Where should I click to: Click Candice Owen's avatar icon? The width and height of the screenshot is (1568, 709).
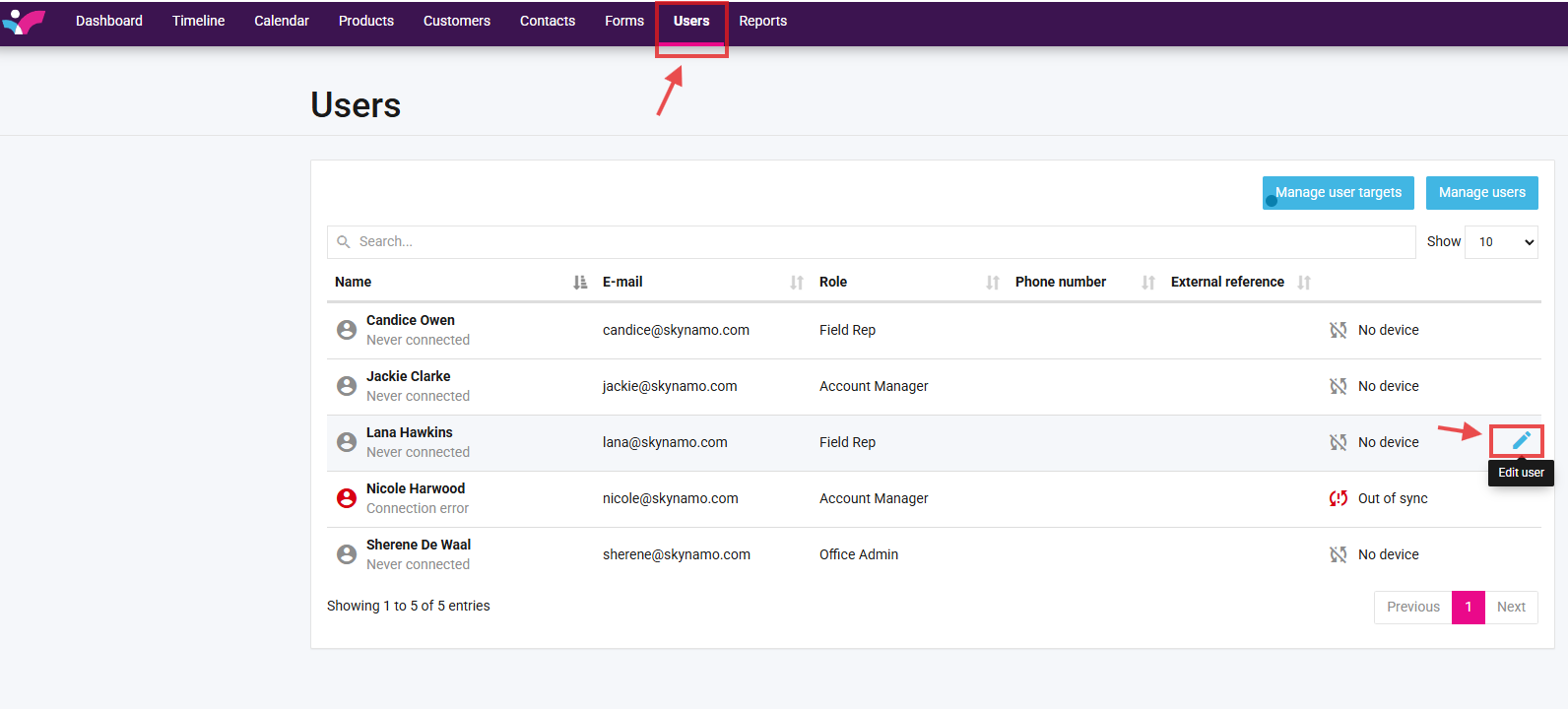[347, 330]
